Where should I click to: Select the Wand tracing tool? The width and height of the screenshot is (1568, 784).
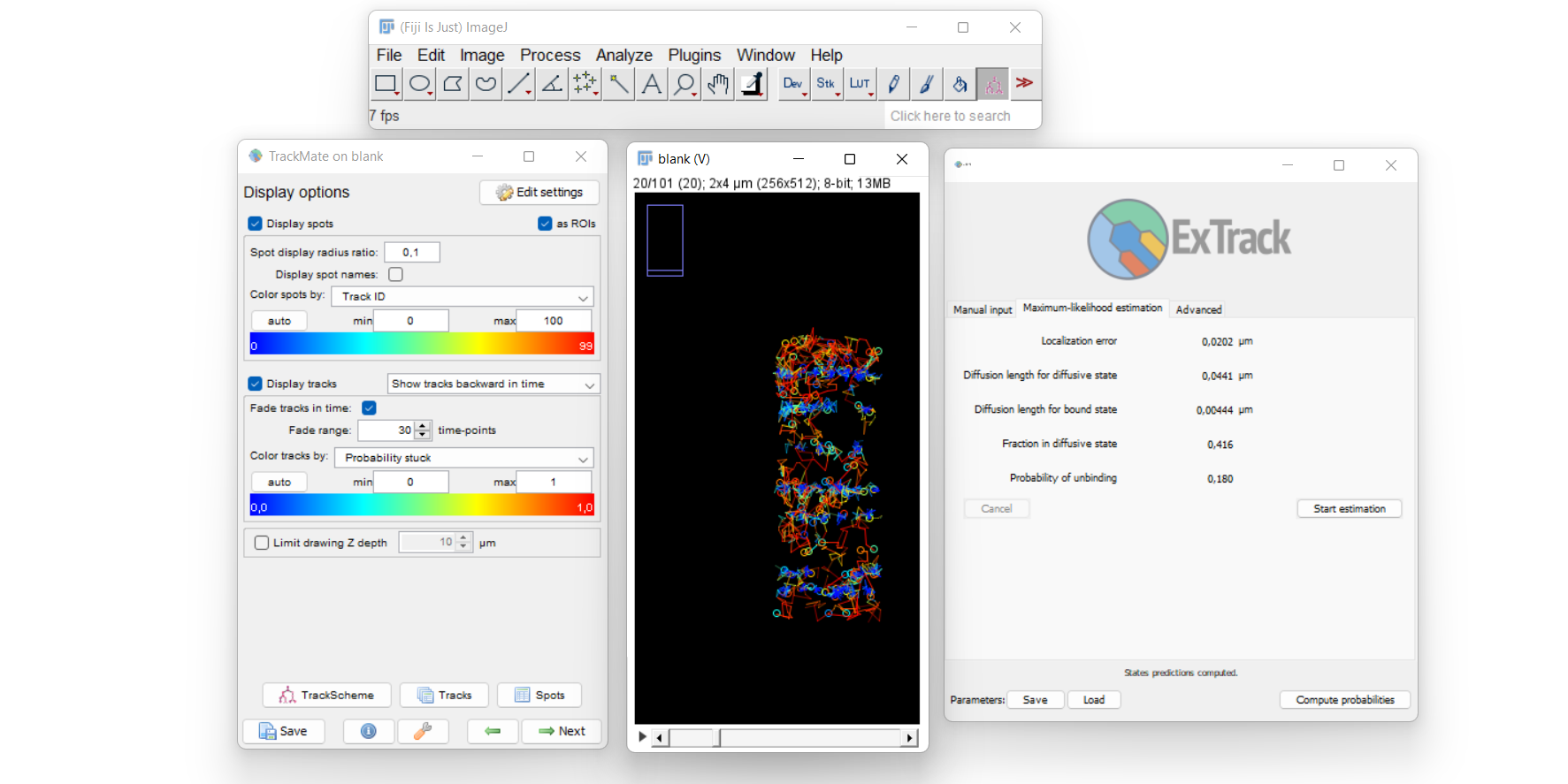(618, 84)
